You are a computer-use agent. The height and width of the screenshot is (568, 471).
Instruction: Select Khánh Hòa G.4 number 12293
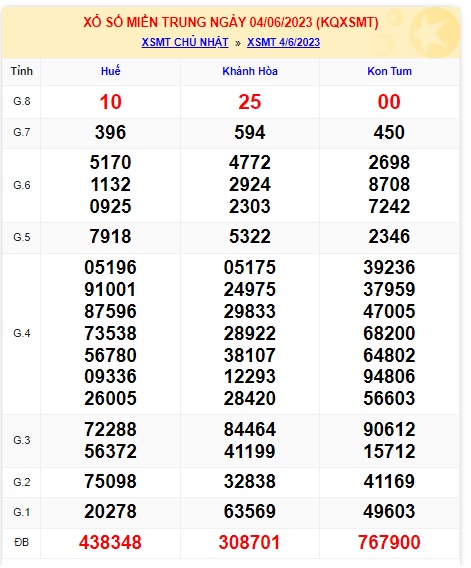(250, 376)
